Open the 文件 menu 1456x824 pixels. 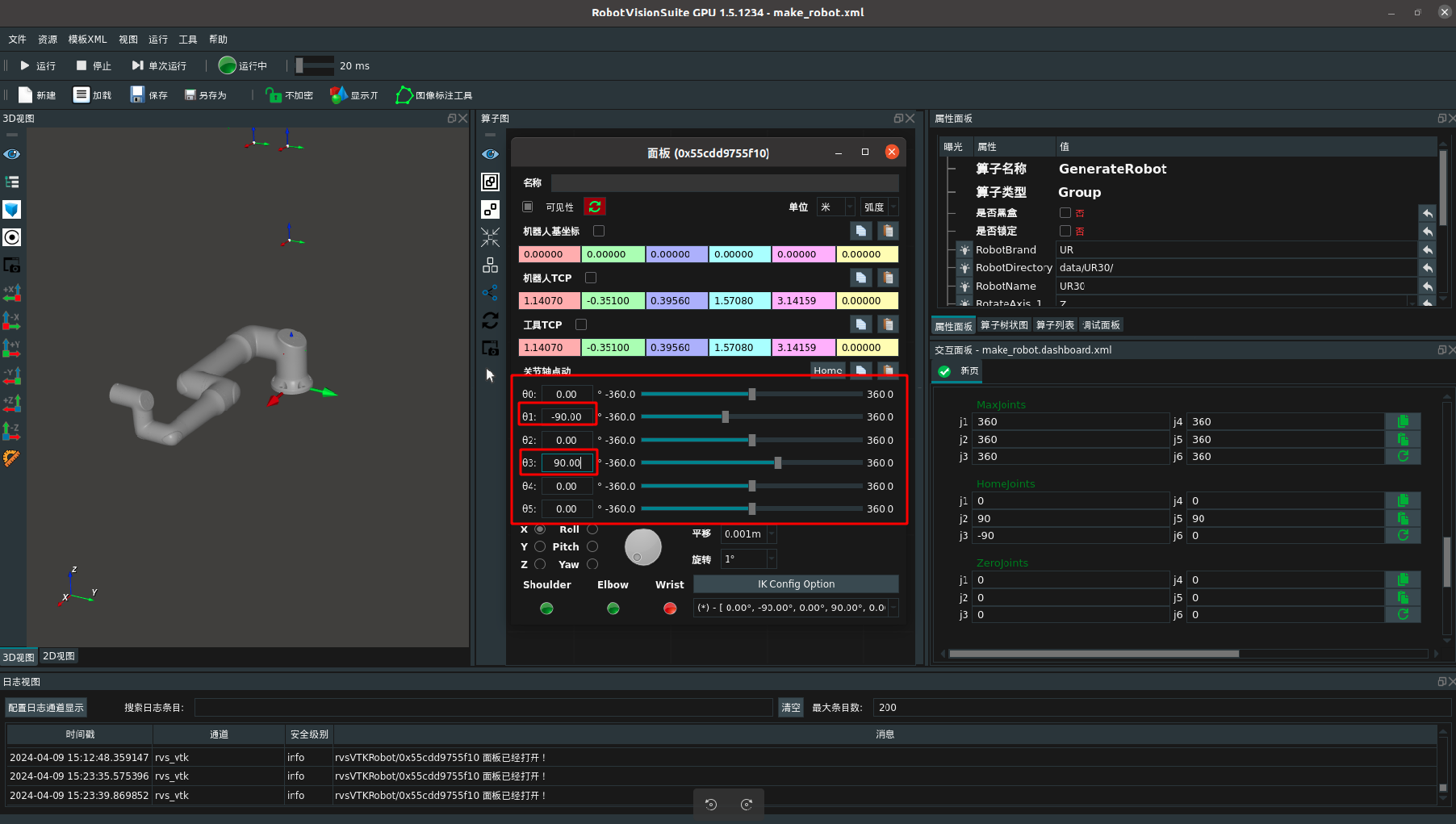coord(17,39)
